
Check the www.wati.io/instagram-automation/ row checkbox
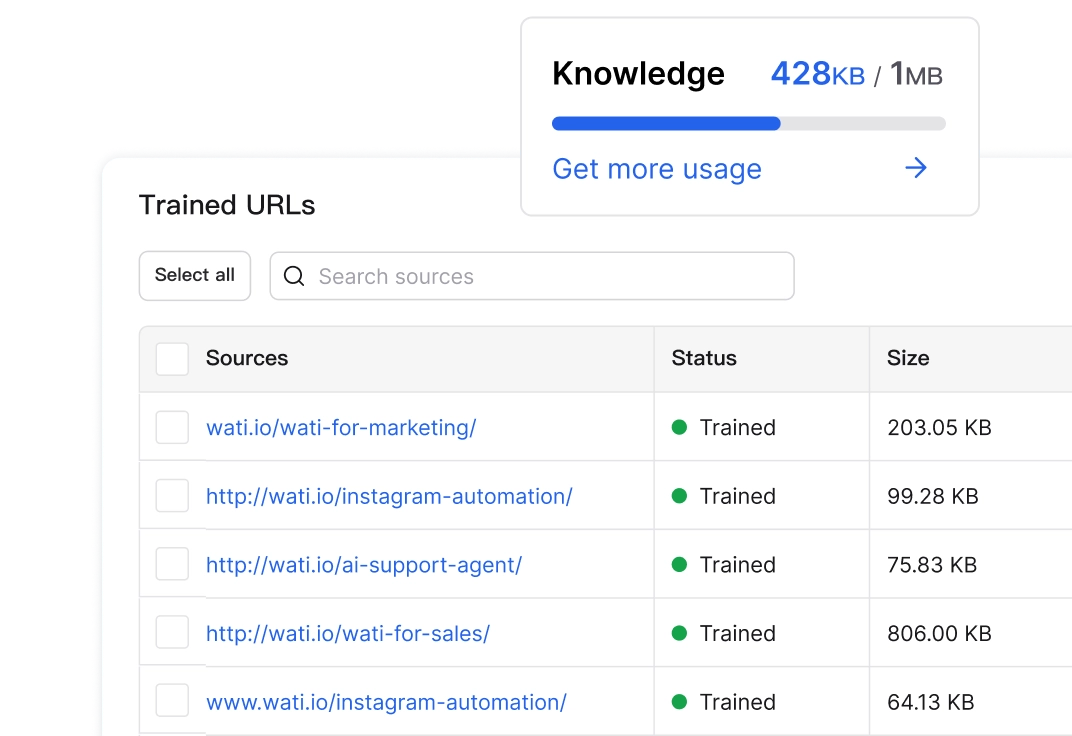pyautogui.click(x=172, y=702)
